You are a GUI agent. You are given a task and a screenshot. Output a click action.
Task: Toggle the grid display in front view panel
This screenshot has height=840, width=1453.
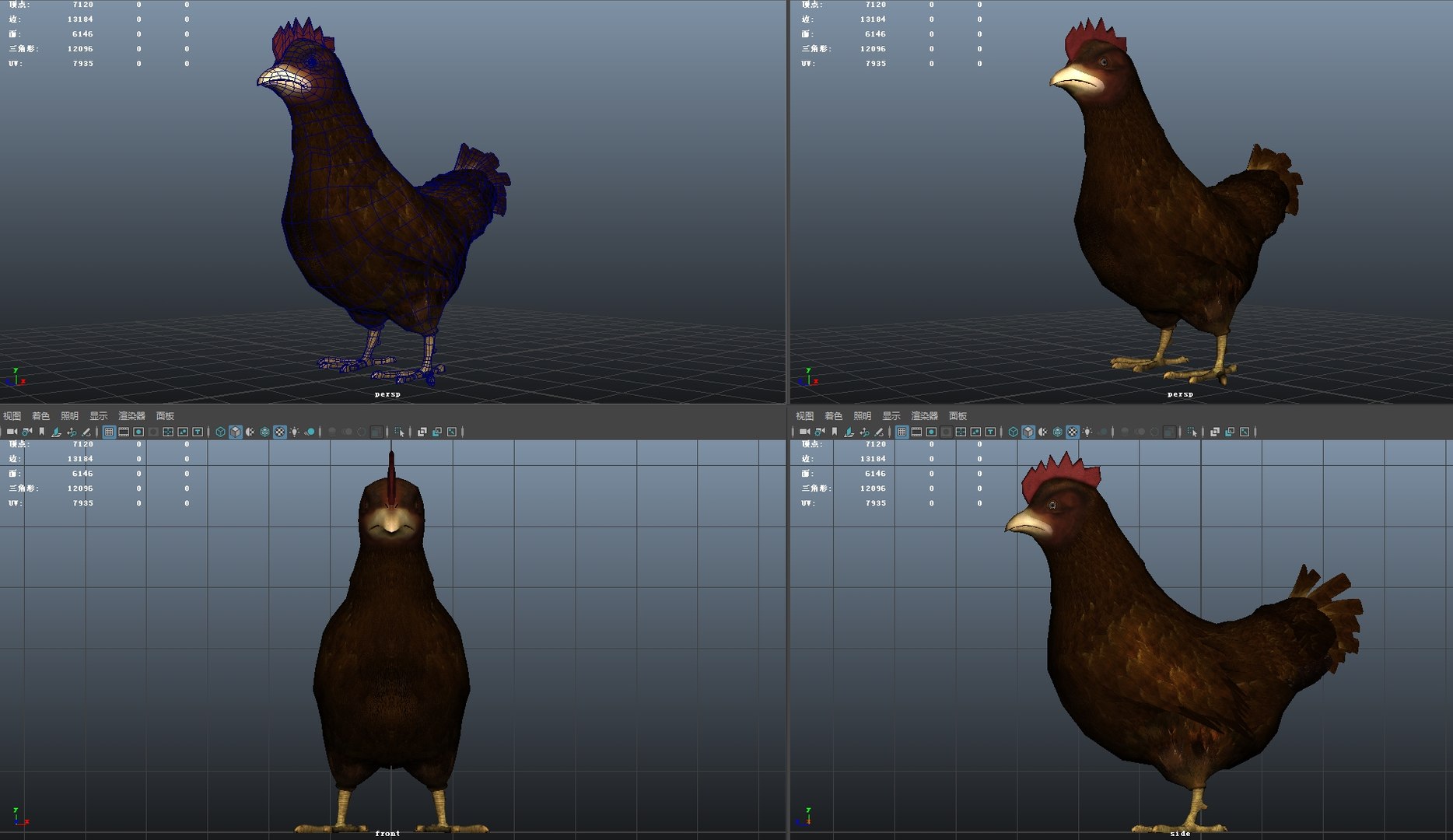[109, 432]
